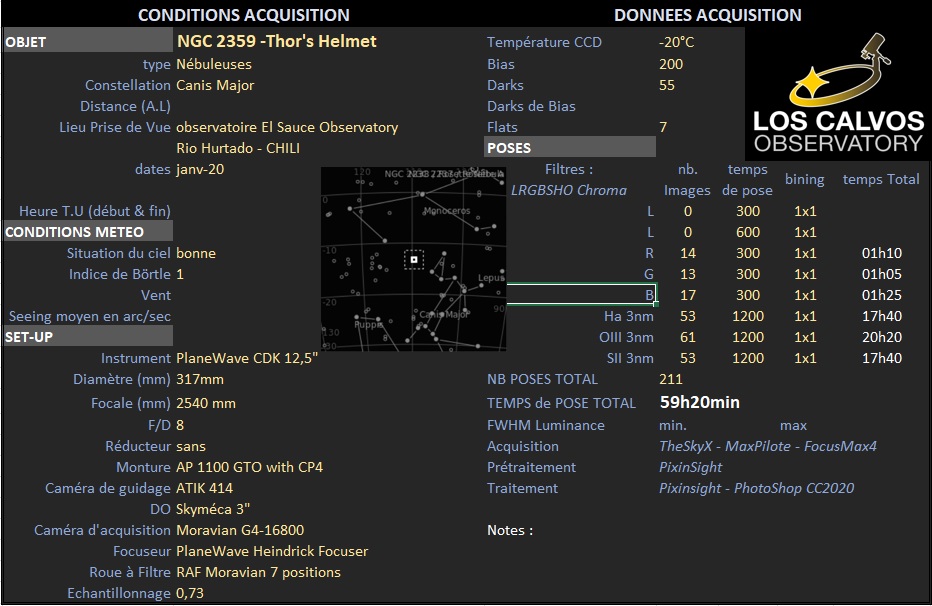Select the 600 exposure time in second L row
The height and width of the screenshot is (606, 932).
(748, 232)
